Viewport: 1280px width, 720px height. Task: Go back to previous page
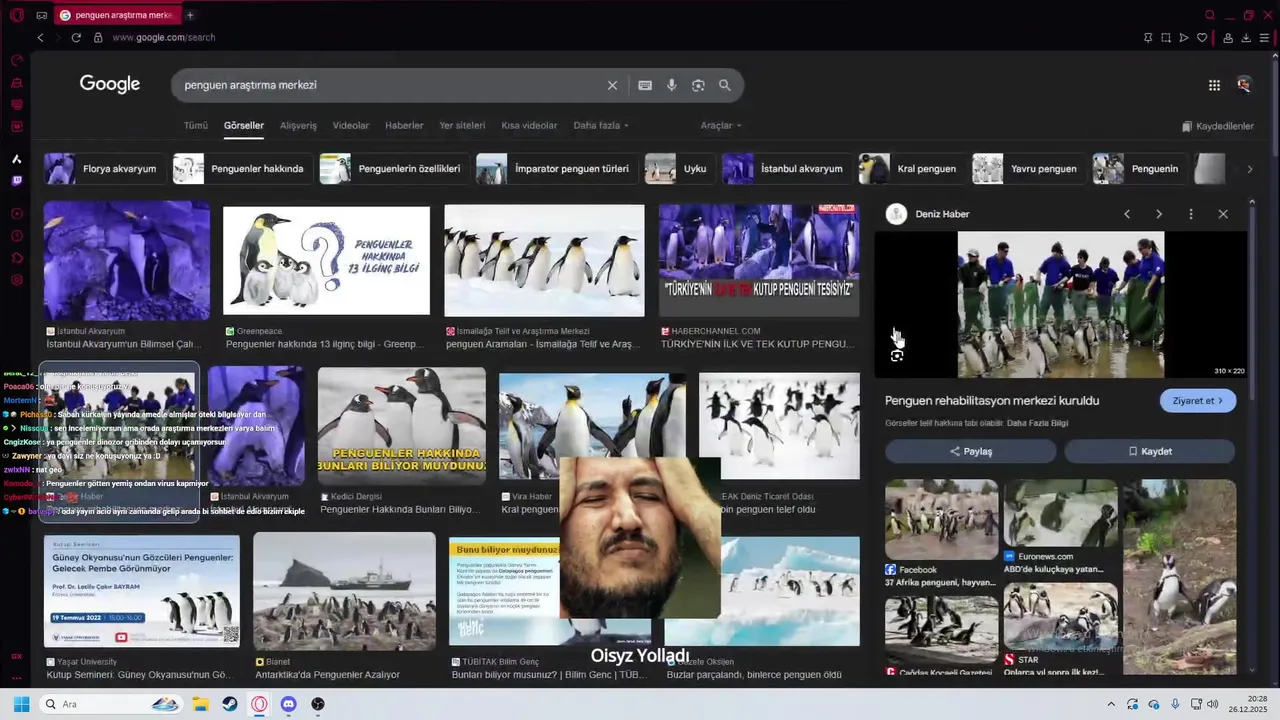[x=40, y=37]
